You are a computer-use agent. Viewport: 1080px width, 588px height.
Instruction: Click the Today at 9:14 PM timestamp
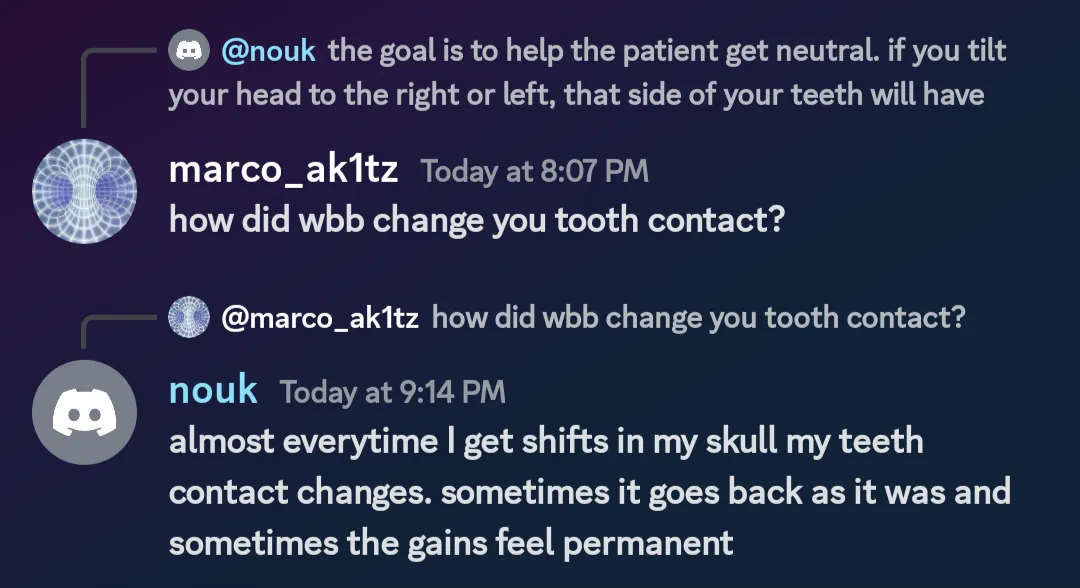(393, 392)
